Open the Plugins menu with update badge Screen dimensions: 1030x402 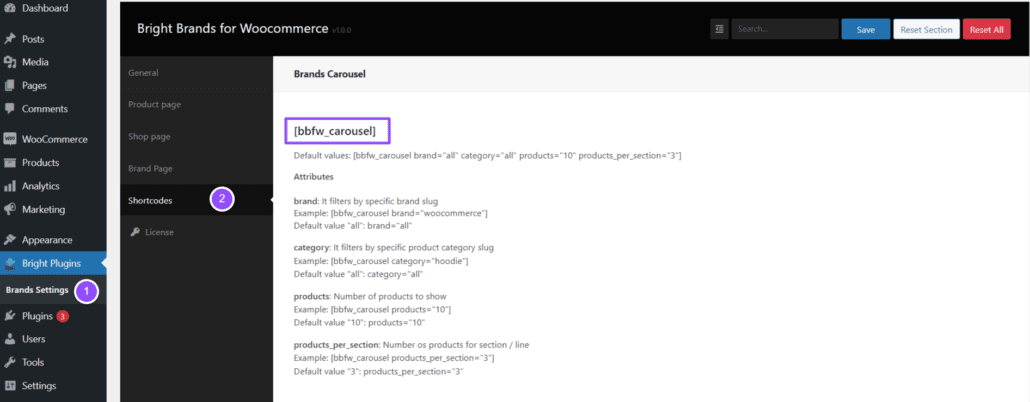click(x=37, y=316)
